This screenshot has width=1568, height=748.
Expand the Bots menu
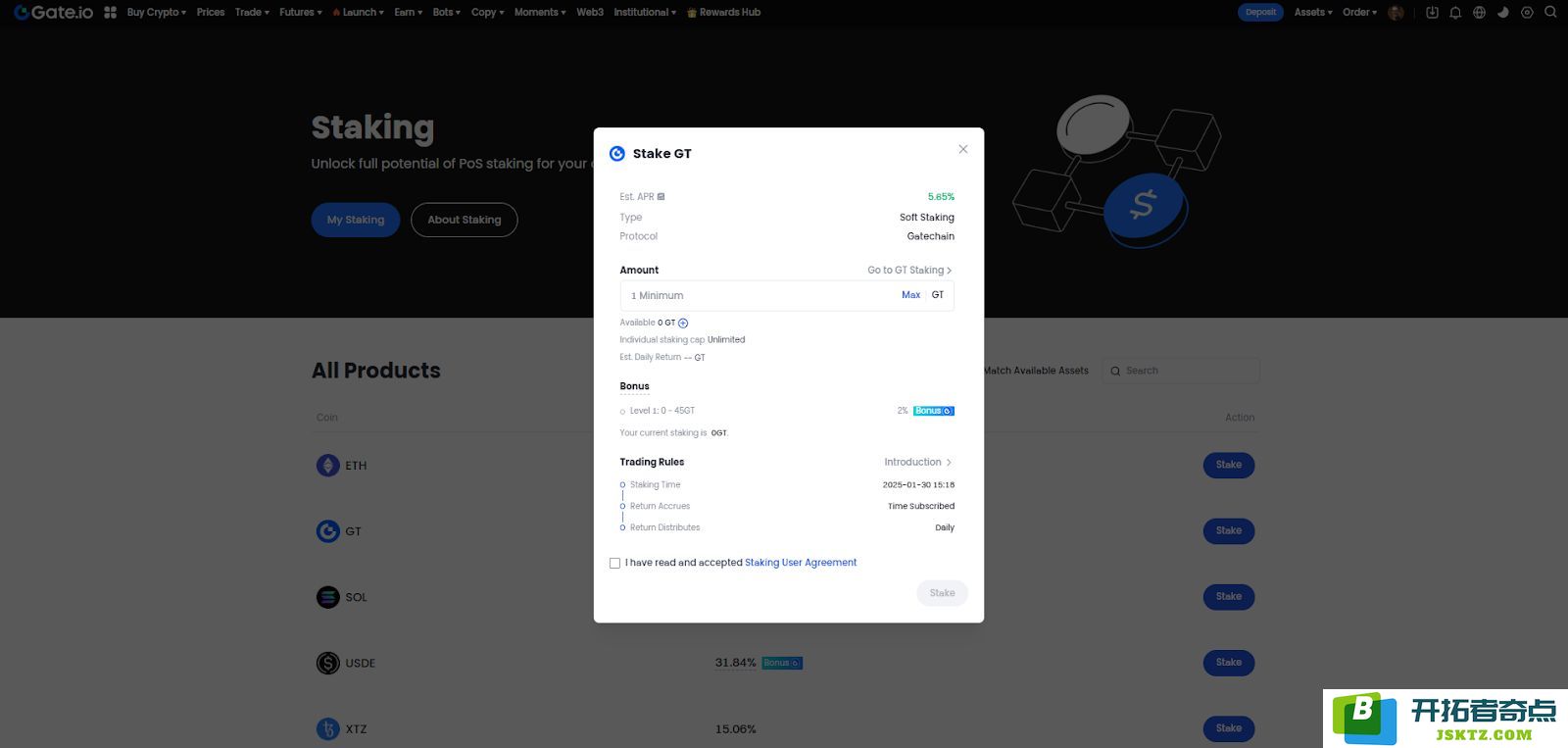coord(446,13)
